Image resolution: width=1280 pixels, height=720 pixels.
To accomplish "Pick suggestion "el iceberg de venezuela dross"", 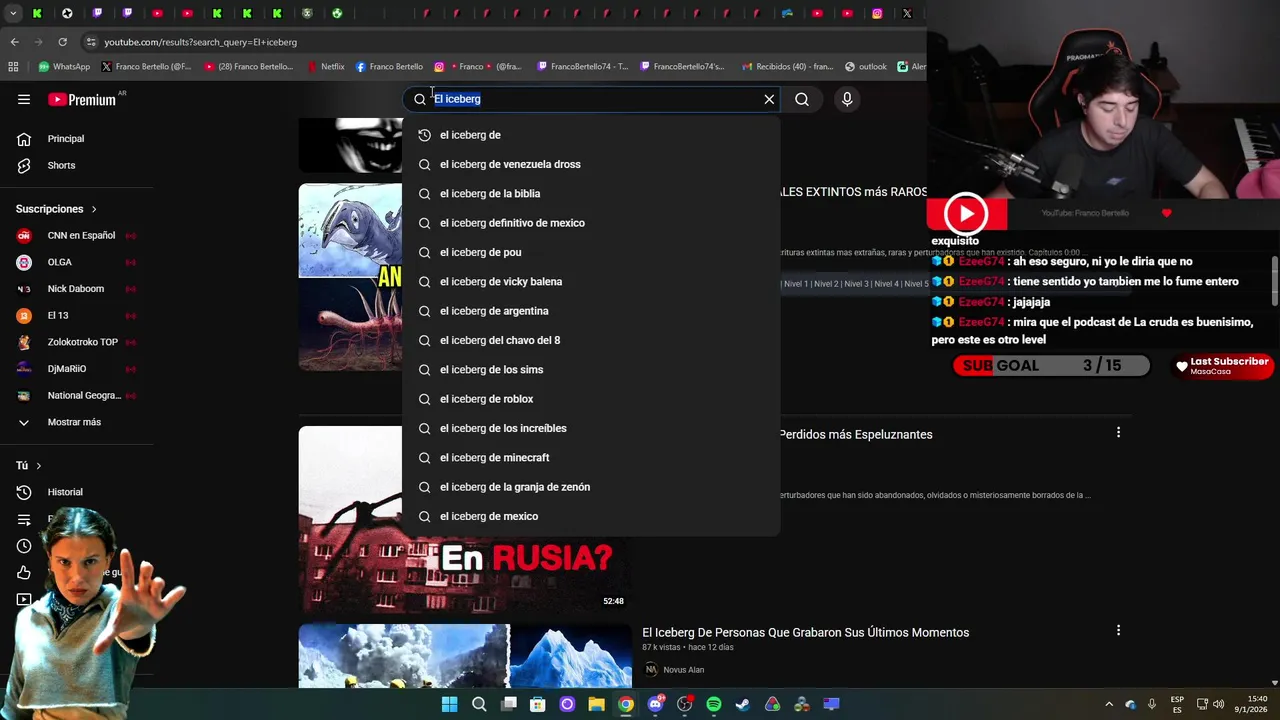I will coord(591,164).
